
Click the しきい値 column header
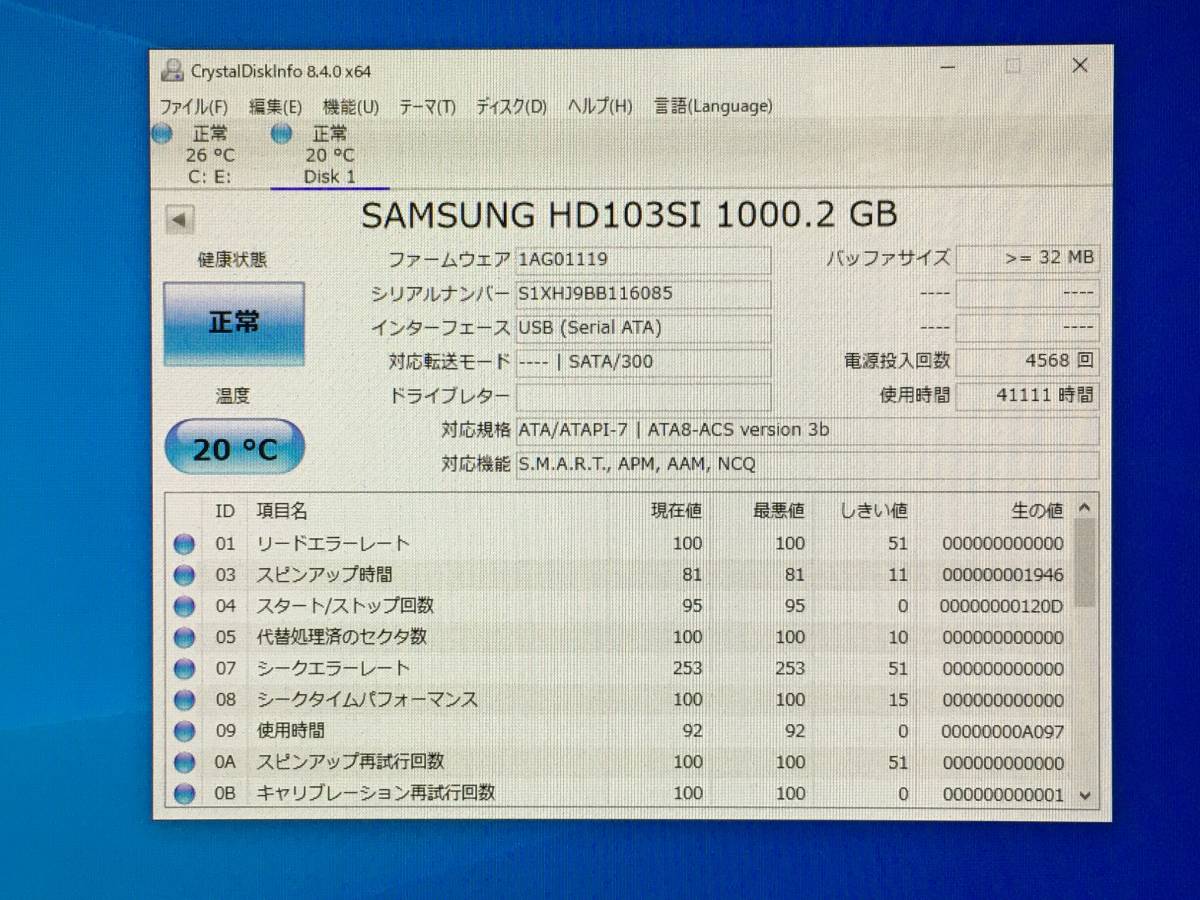[872, 511]
